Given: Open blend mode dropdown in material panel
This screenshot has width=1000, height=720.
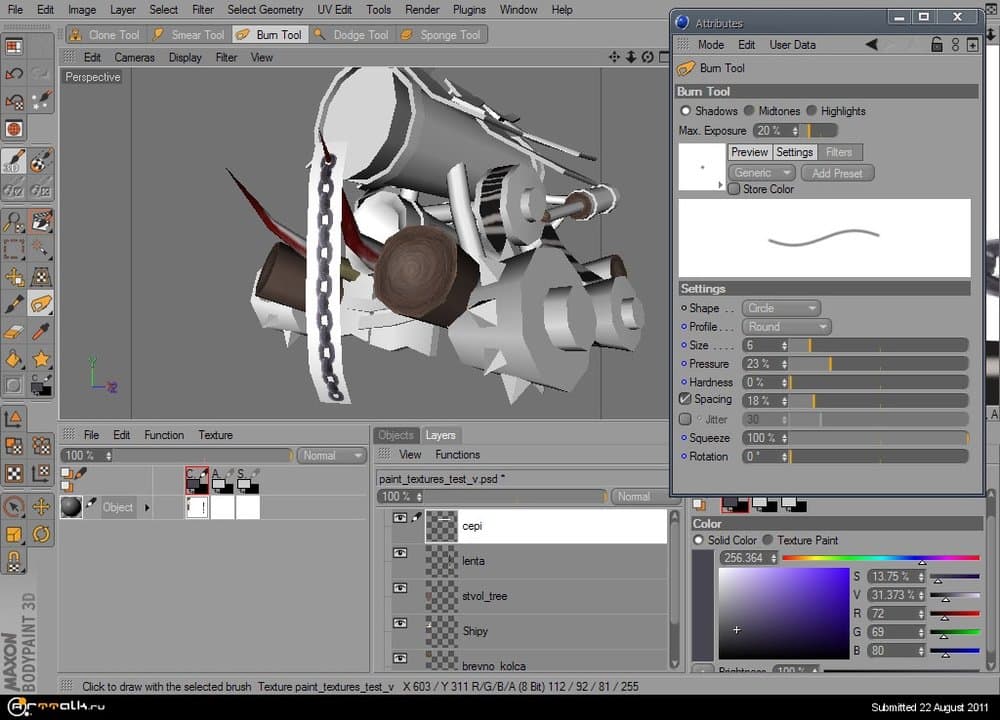Looking at the screenshot, I should click(332, 455).
